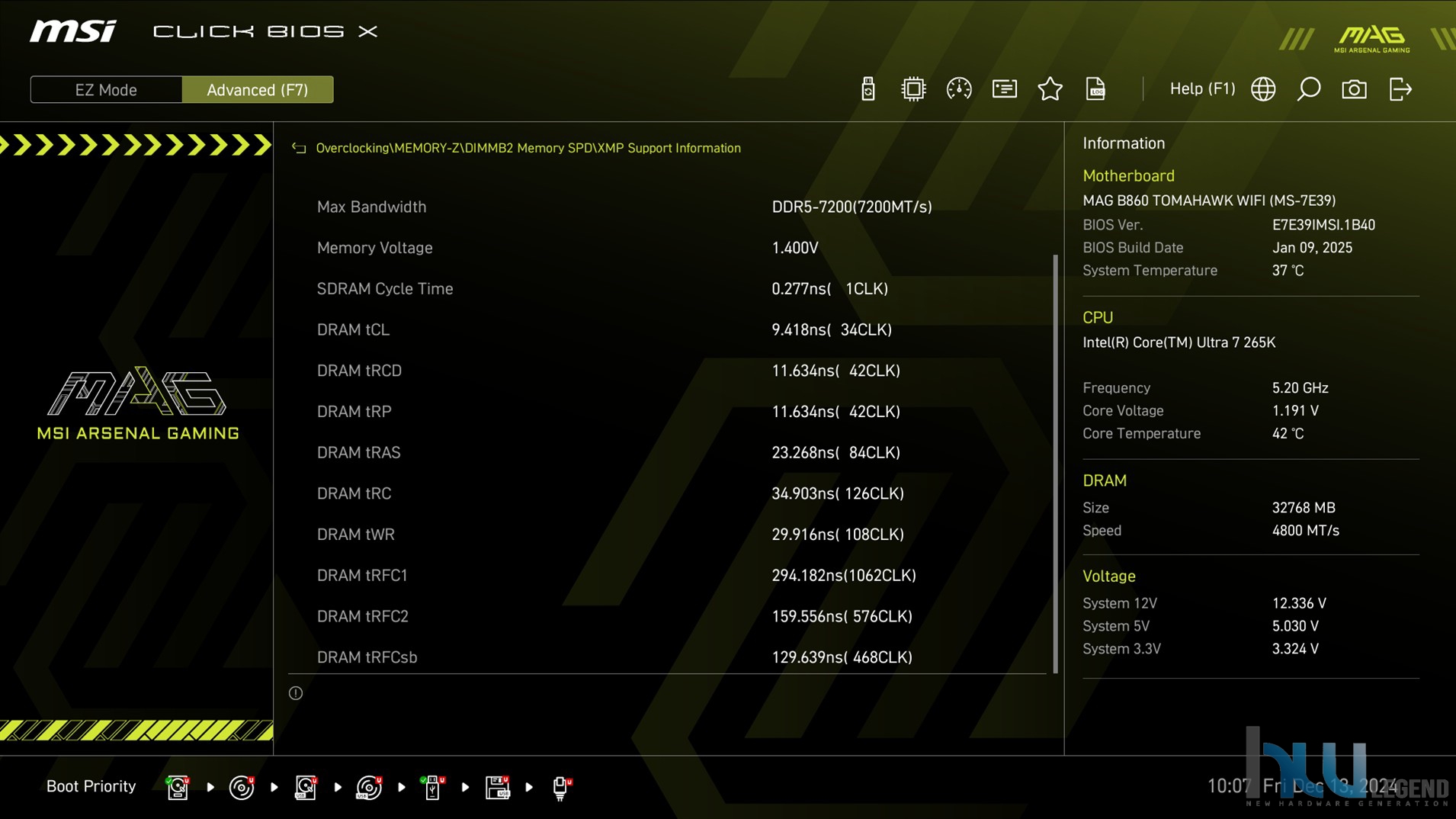Select the hard disk boot device icon
This screenshot has width=1456, height=819.
click(x=178, y=787)
